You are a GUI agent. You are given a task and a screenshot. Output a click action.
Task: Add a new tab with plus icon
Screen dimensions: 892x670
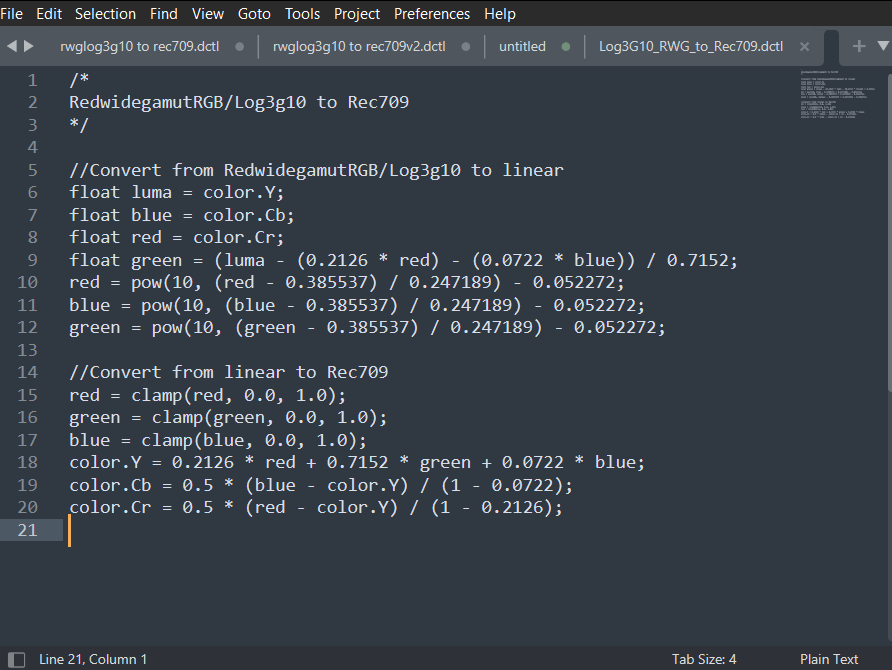point(859,46)
